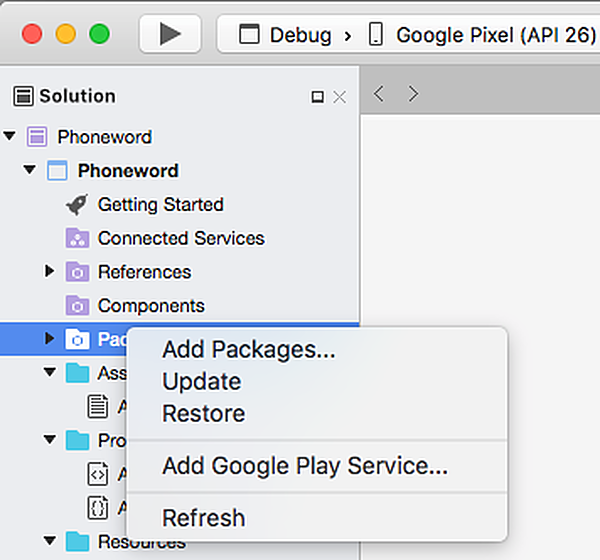The width and height of the screenshot is (600, 560).
Task: Close the Solution pad
Action: 339,97
